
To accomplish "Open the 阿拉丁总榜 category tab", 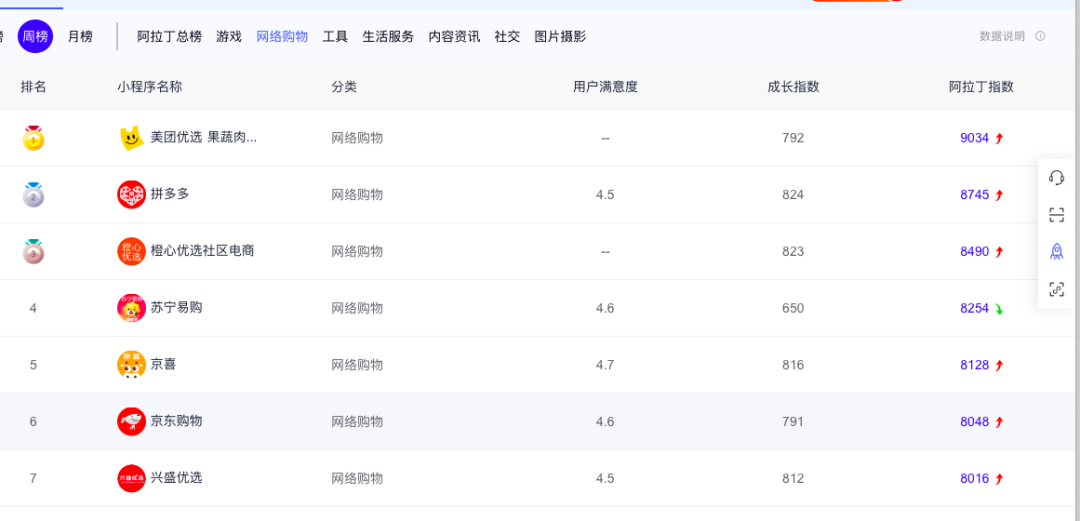I will [x=169, y=37].
